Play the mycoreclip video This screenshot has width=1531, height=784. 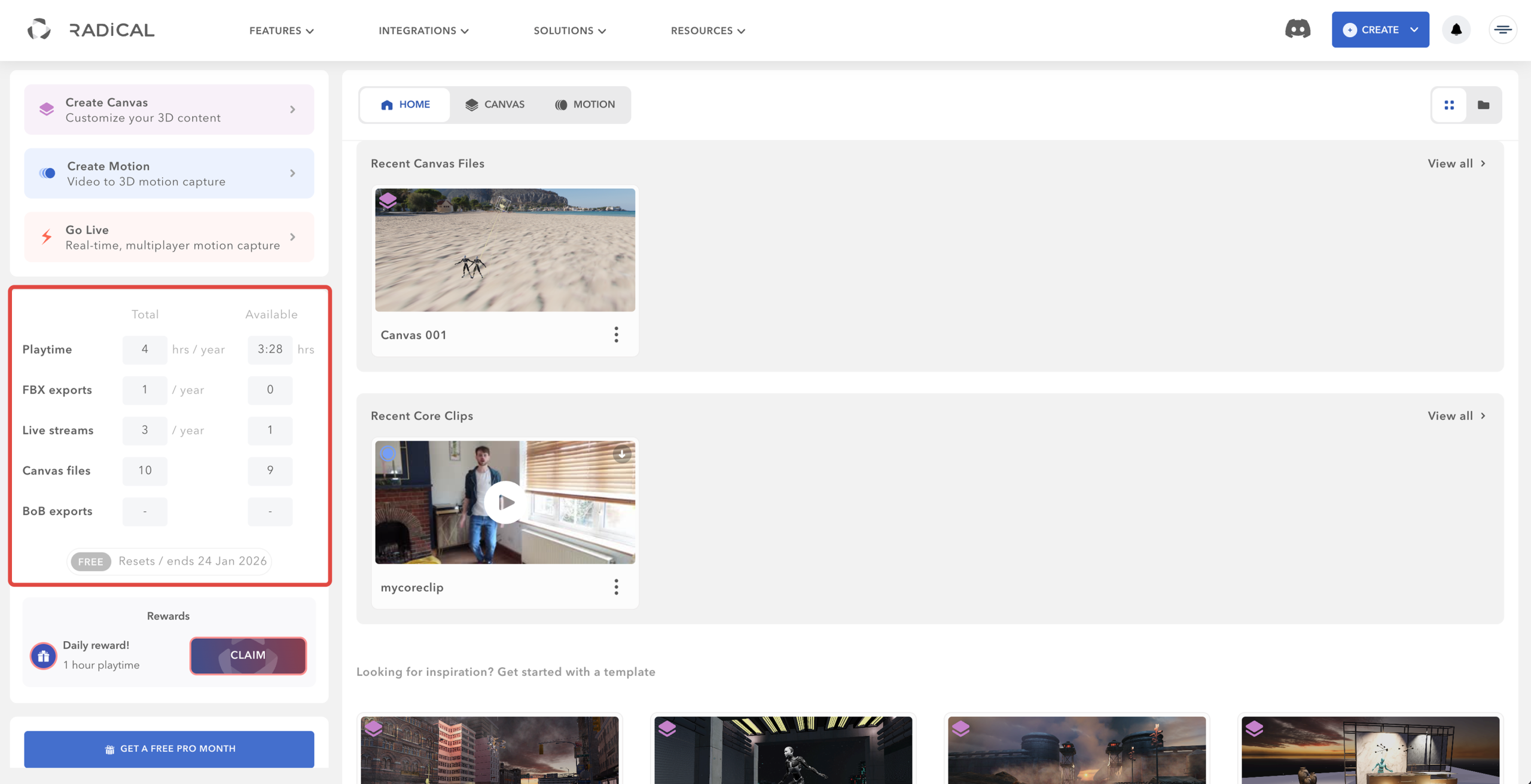pos(505,502)
